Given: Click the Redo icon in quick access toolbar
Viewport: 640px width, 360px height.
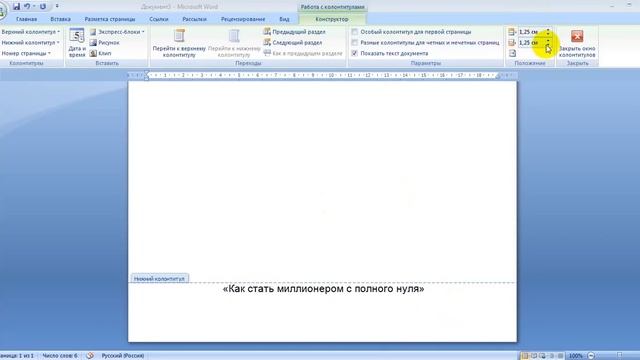Looking at the screenshot, I should tap(43, 7).
